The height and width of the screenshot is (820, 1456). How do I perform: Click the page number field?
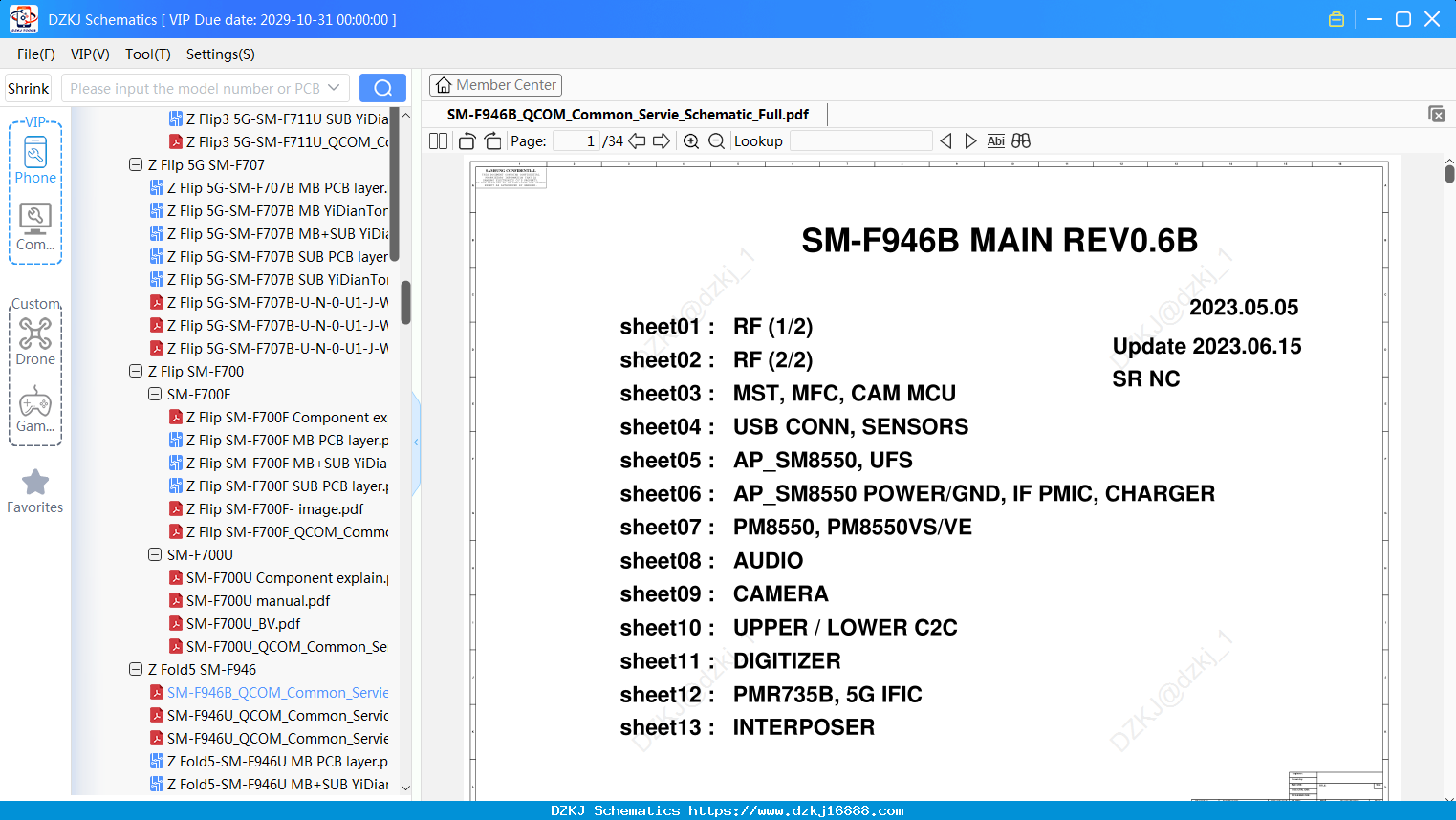(576, 141)
